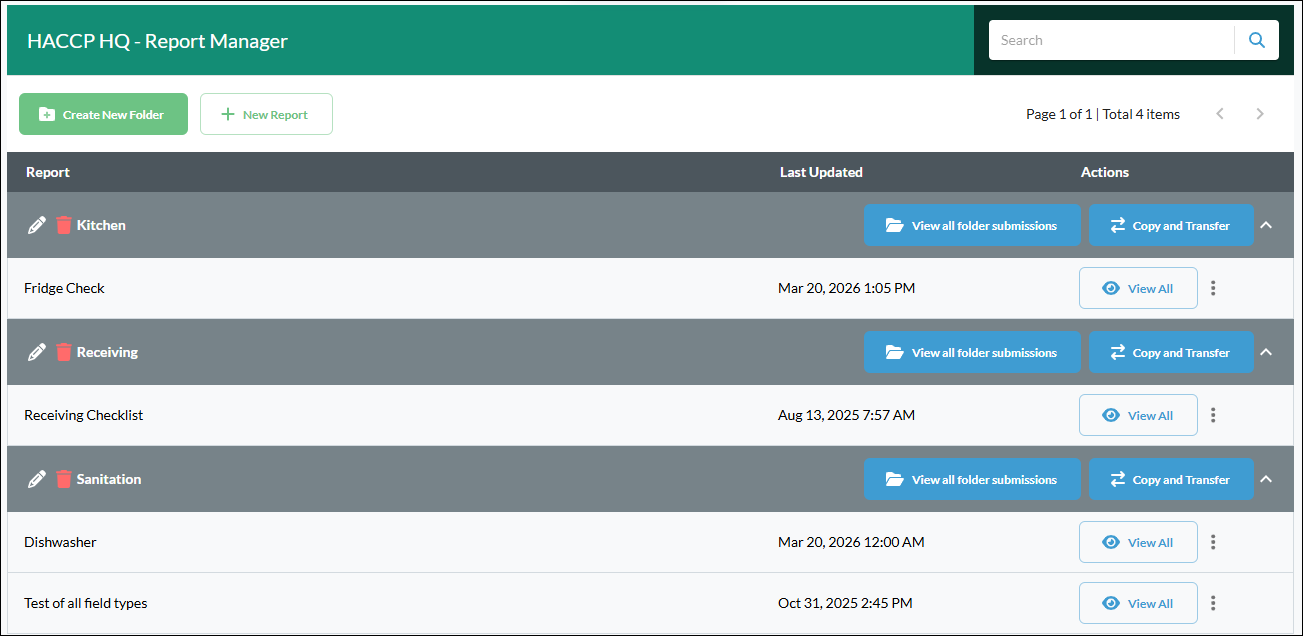Open the Receiving Checklist three-dot menu
Viewport: 1303px width, 636px height.
(x=1213, y=415)
